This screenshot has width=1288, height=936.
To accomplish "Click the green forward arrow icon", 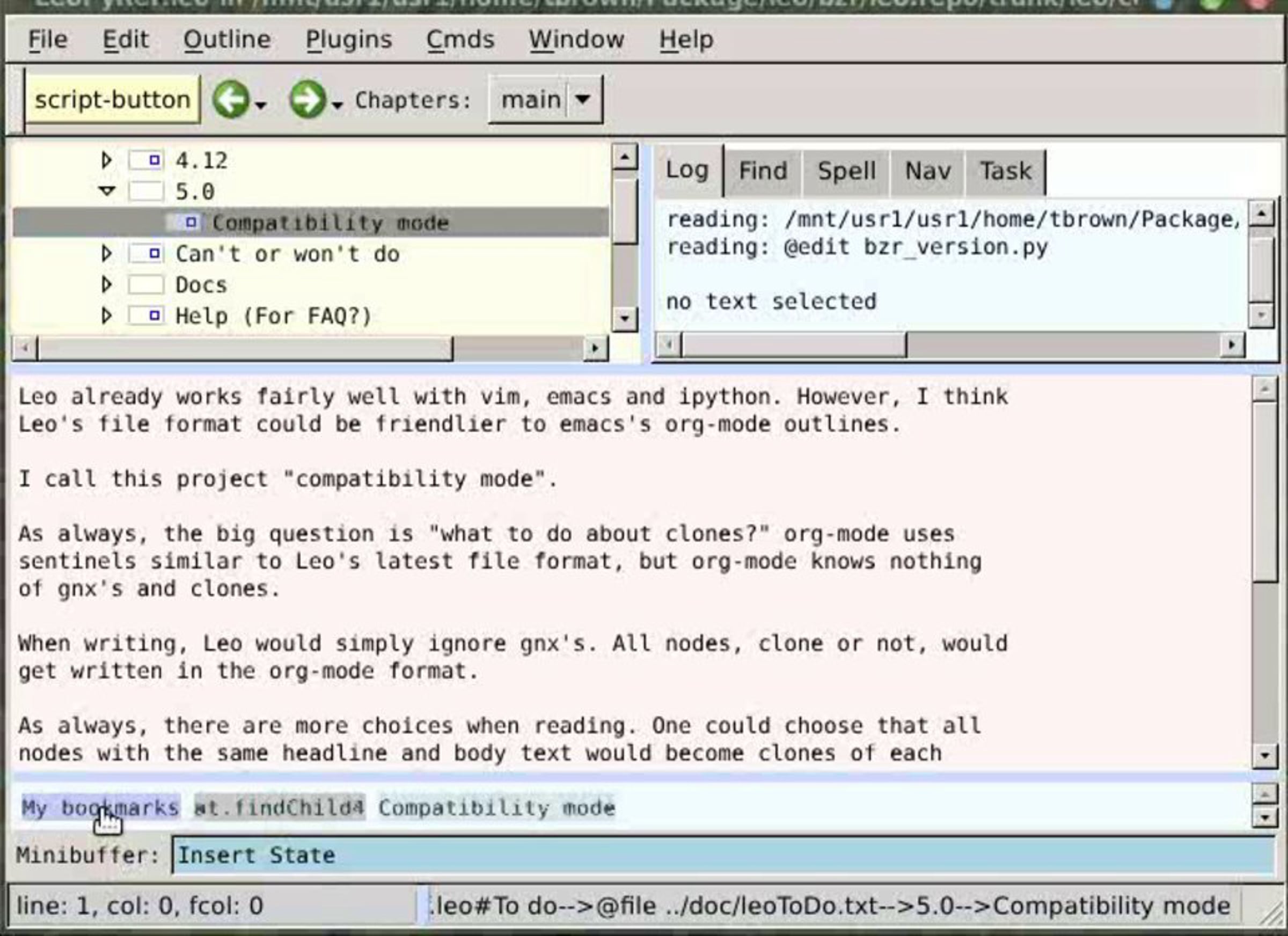I will point(307,99).
